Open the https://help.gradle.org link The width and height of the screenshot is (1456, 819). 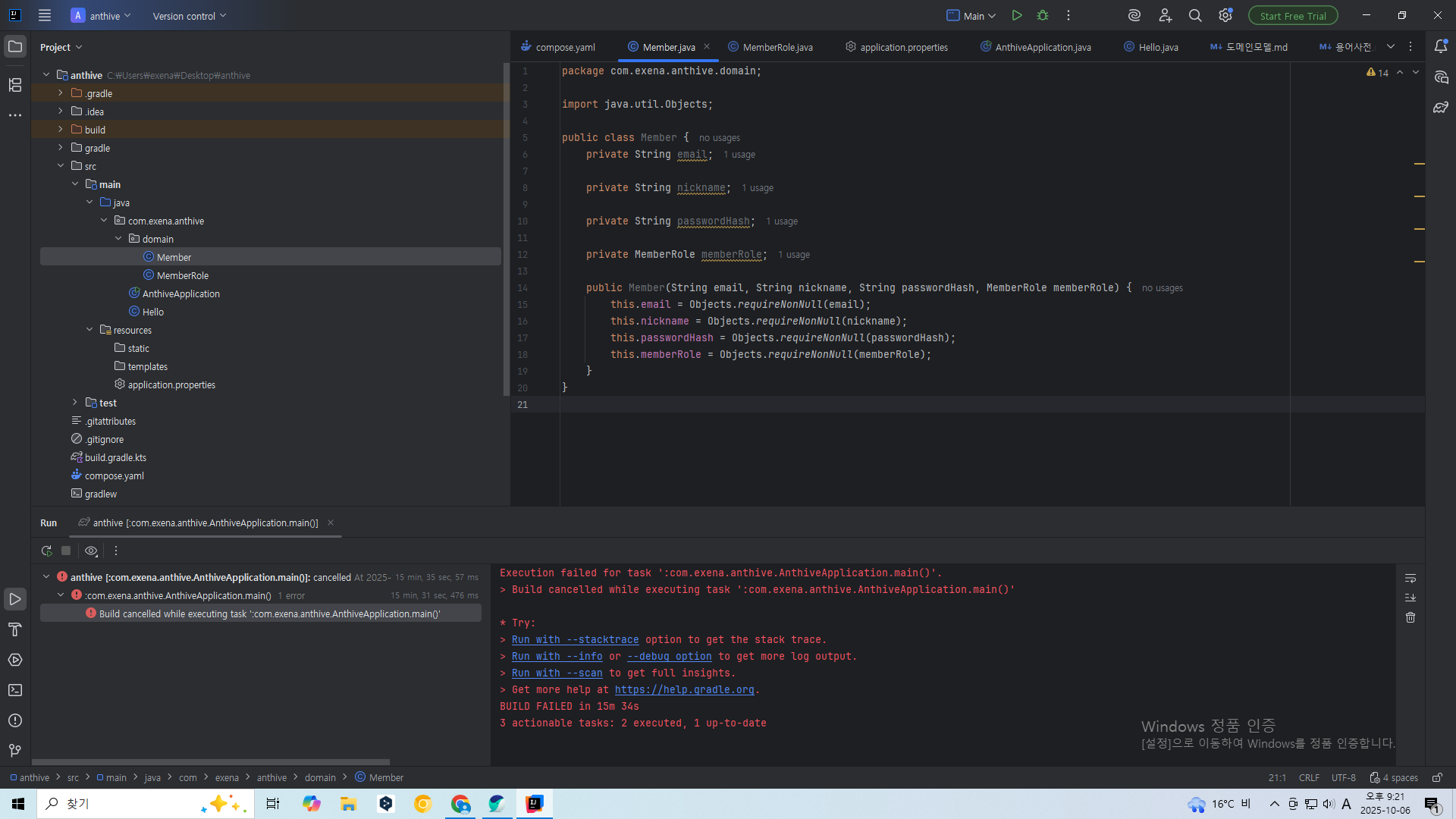pyautogui.click(x=684, y=690)
